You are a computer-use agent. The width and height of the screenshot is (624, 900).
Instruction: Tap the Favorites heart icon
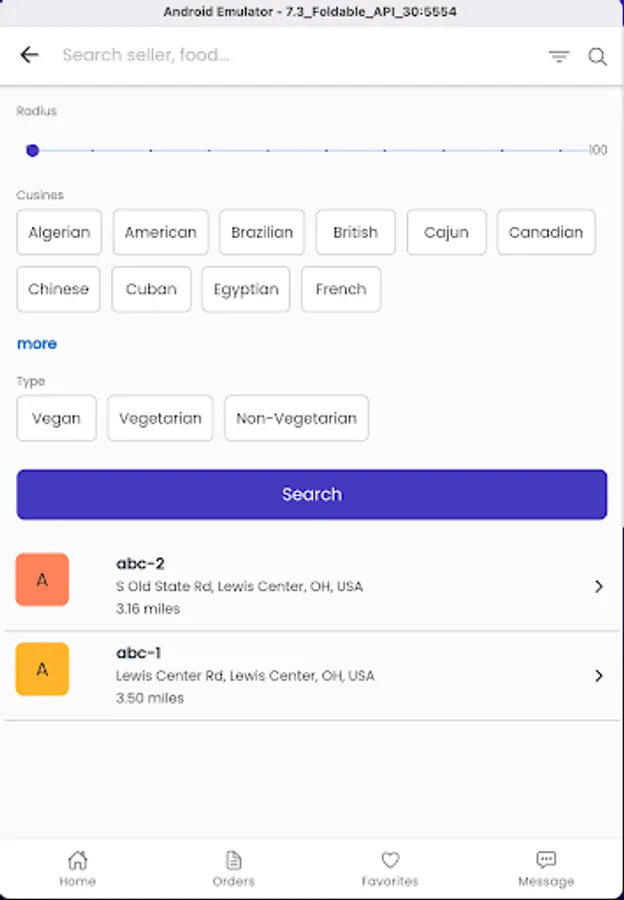tap(390, 860)
